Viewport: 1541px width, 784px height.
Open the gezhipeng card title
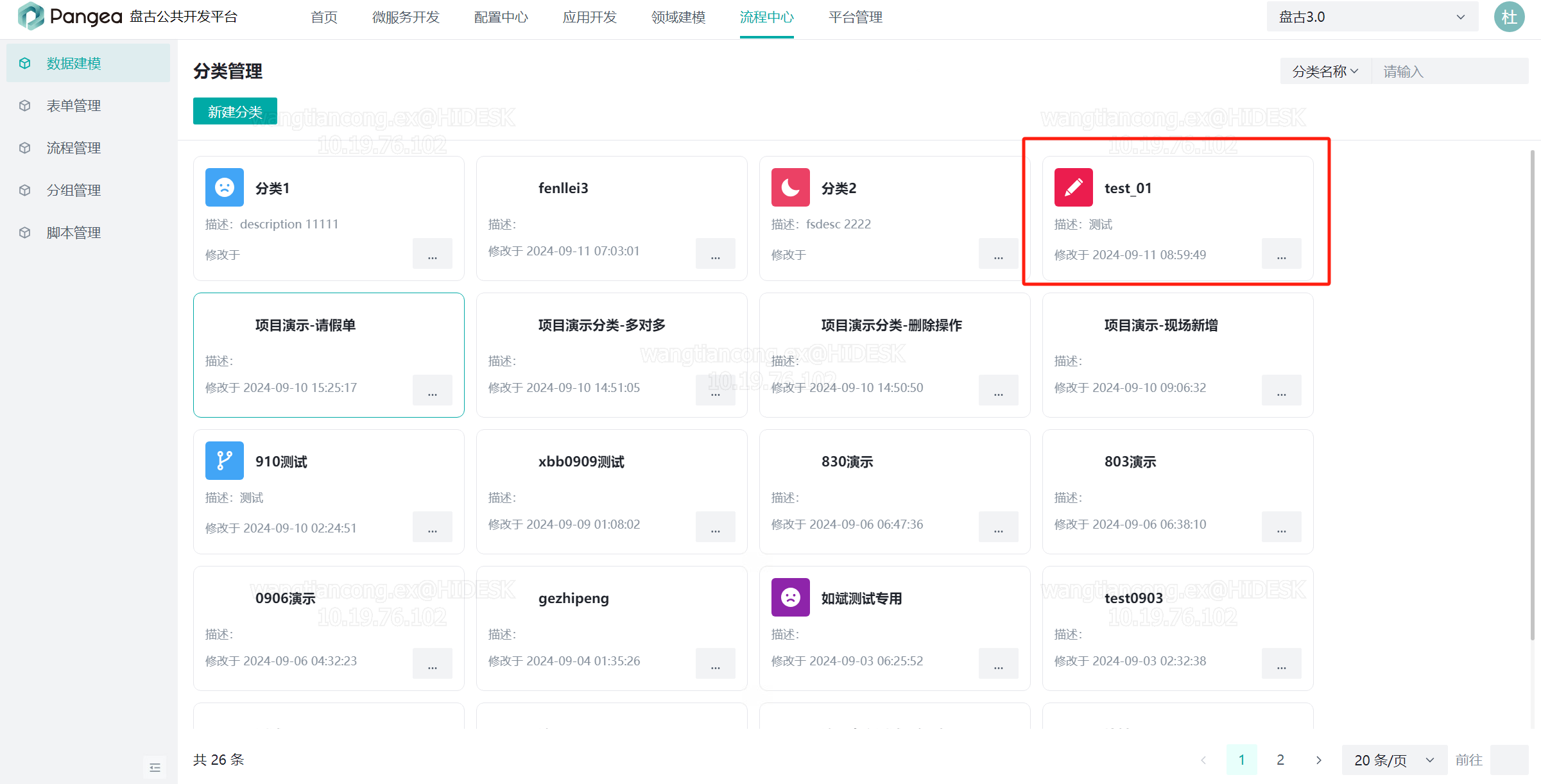(x=574, y=598)
